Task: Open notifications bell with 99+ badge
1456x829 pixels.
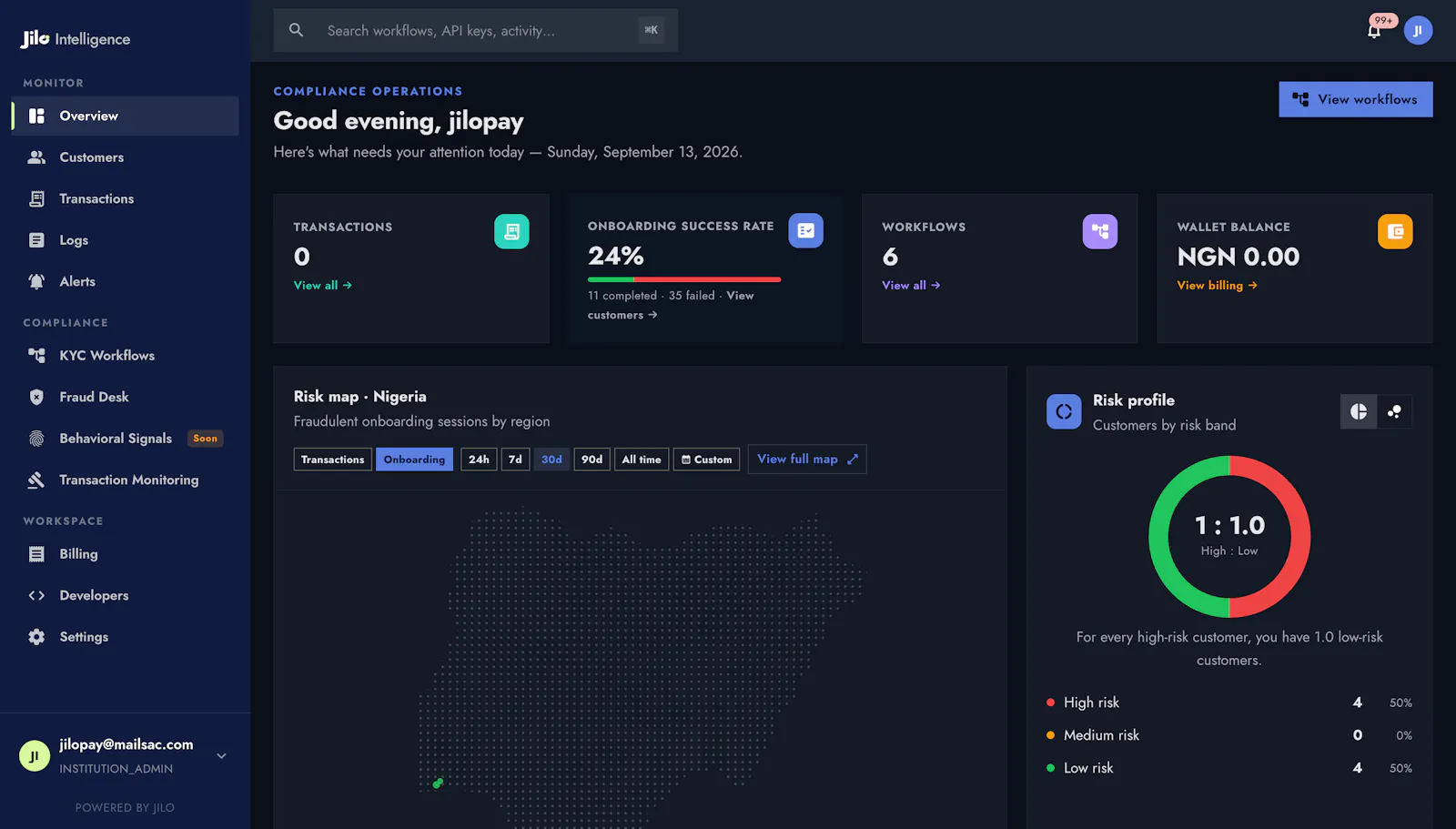Action: 1374,31
